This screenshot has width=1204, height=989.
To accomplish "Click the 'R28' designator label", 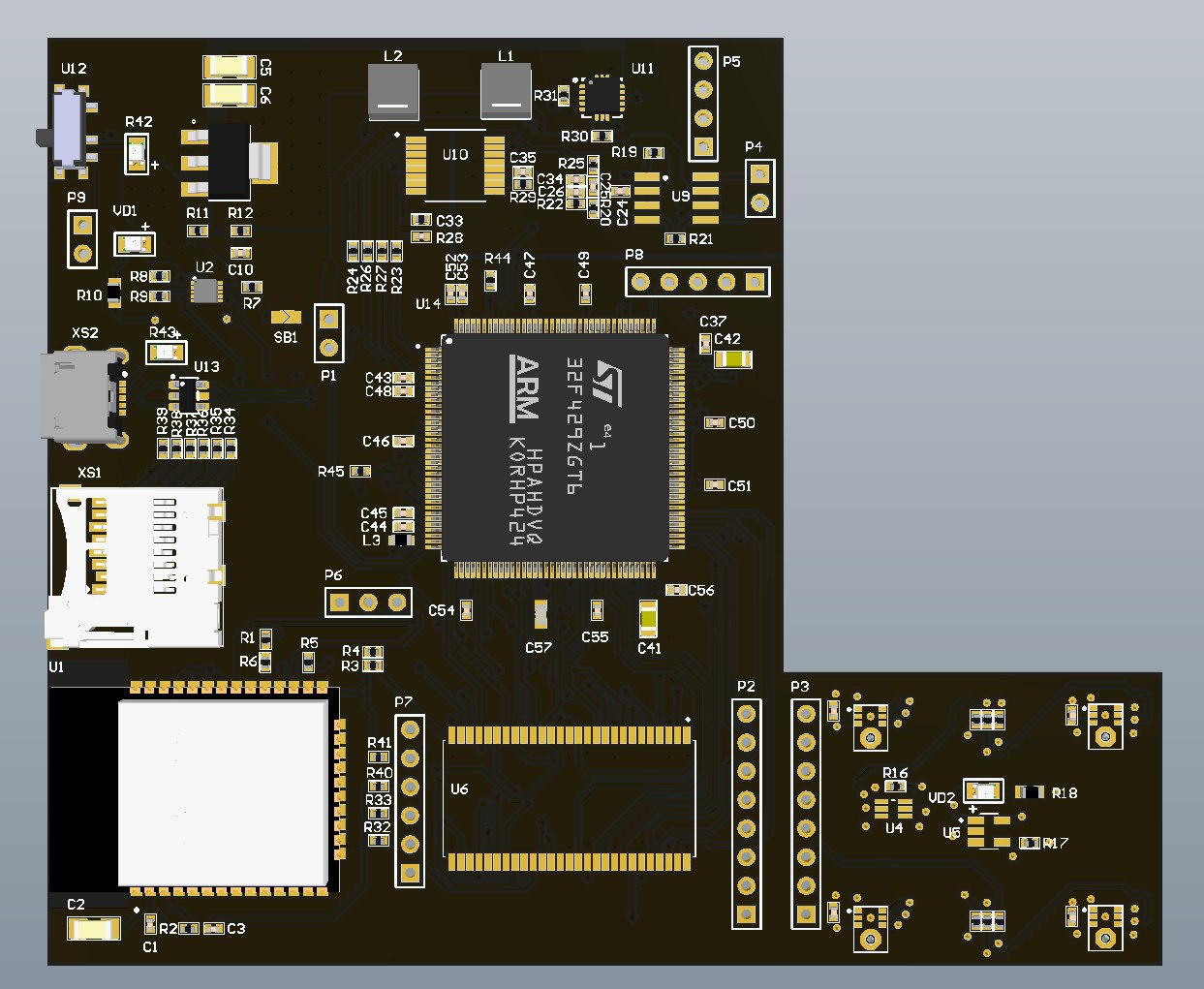I will point(449,238).
